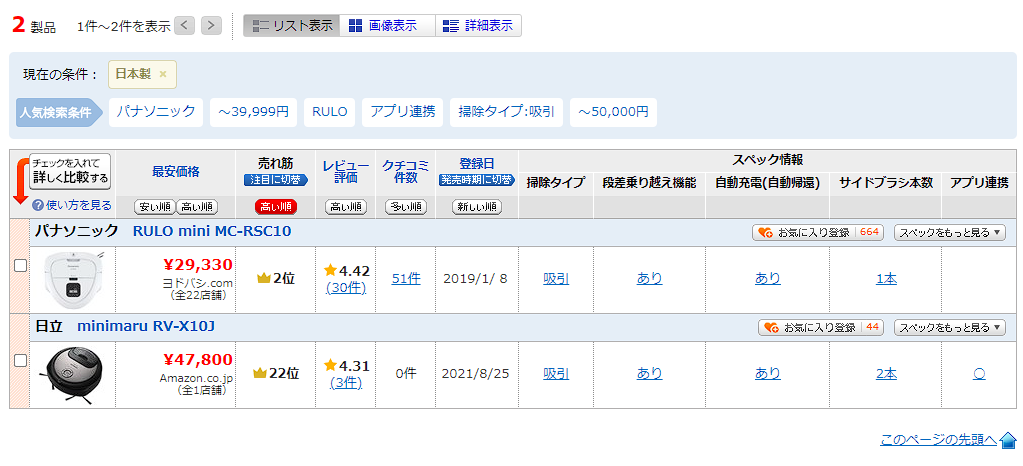Switch to 画像表示 view
Image resolution: width=1023 pixels, height=466 pixels.
pos(386,26)
